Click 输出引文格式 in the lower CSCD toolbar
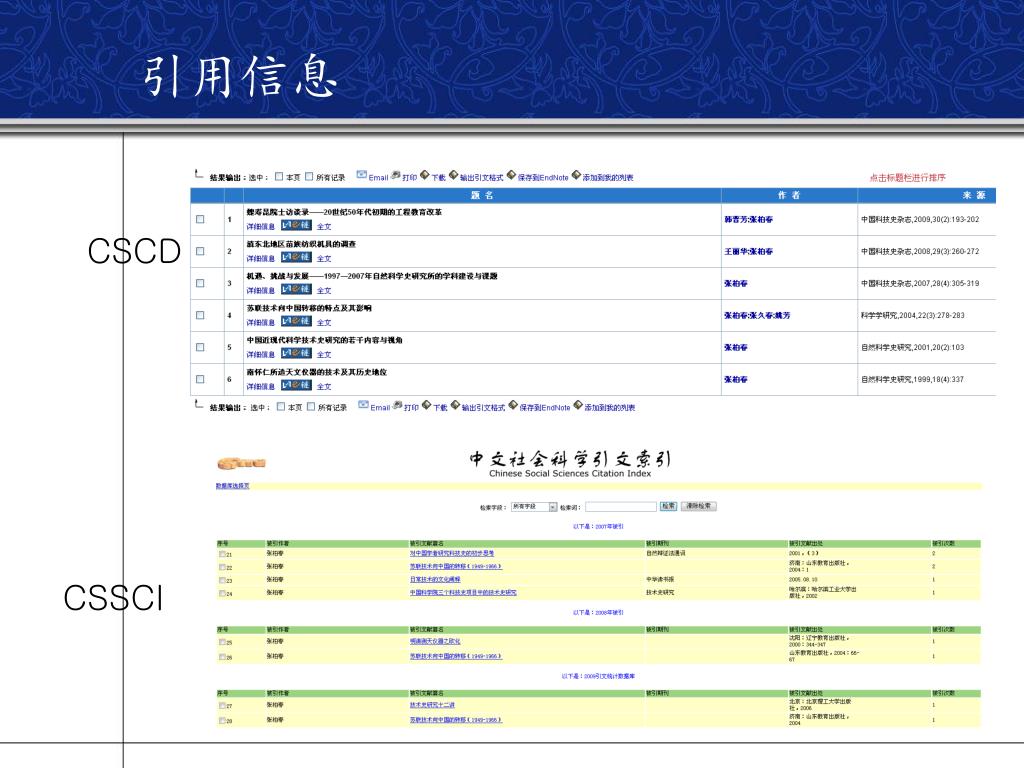Viewport: 1024px width, 768px height. click(484, 408)
